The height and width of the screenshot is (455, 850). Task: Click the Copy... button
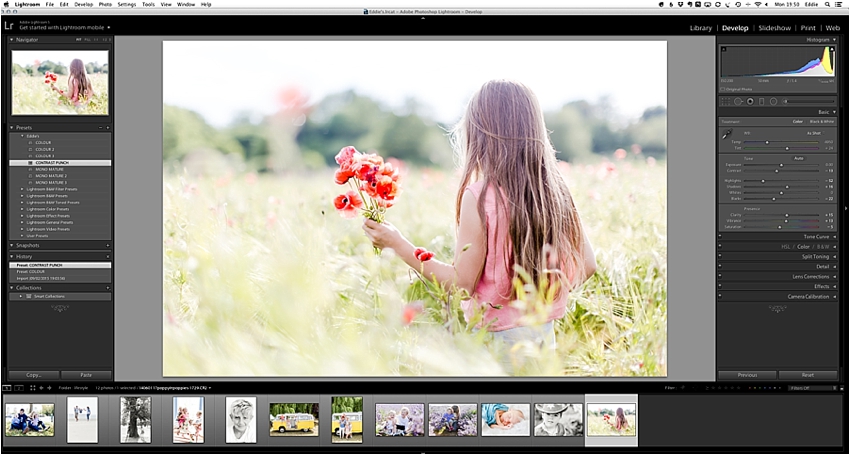34,375
